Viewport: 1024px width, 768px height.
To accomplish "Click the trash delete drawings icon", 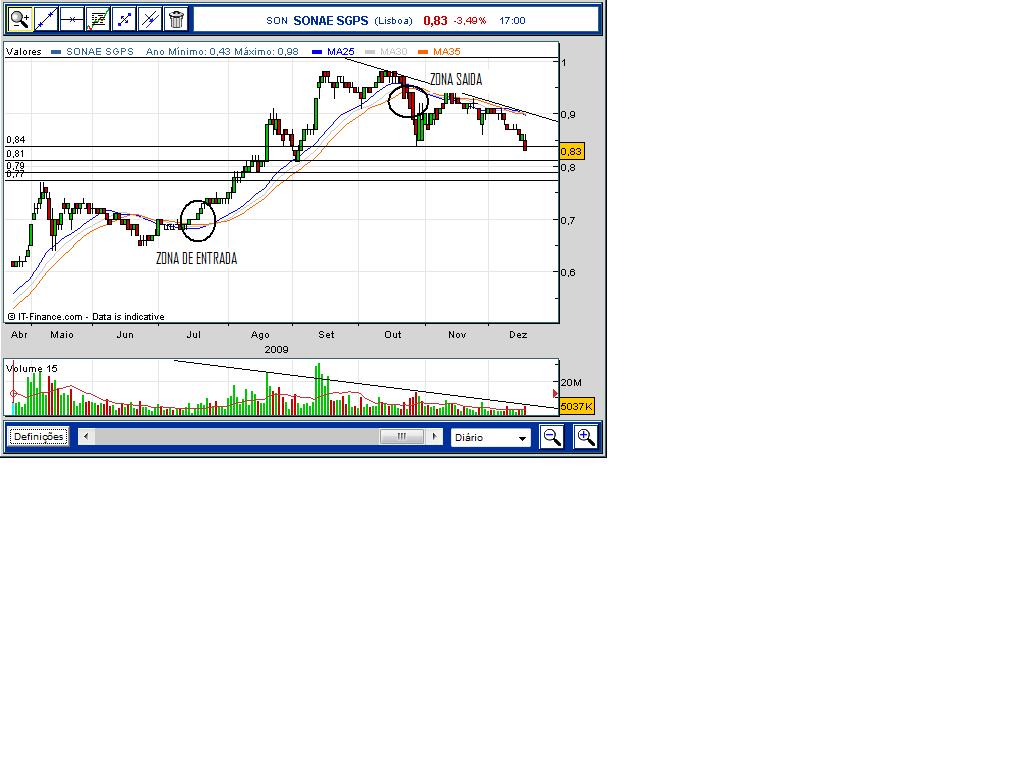I will click(176, 20).
